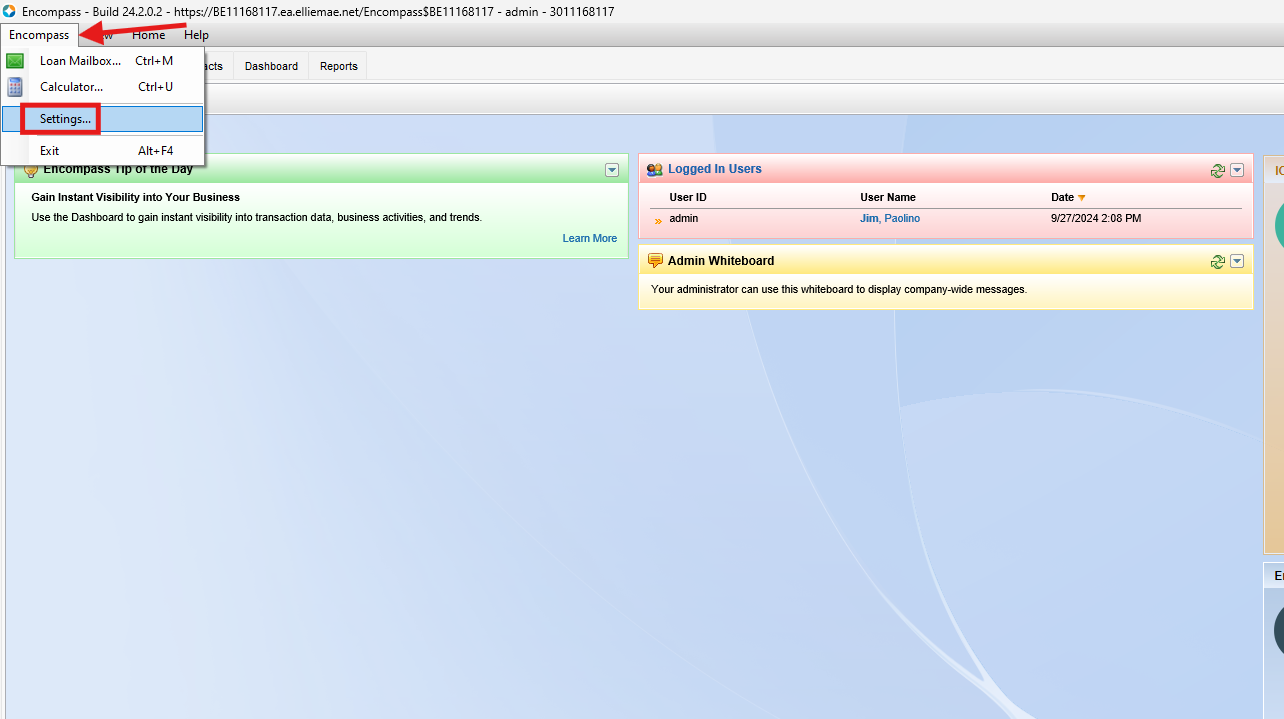The width and height of the screenshot is (1284, 719).
Task: Follow the Learn More link in Tip of the Day
Action: click(x=590, y=238)
